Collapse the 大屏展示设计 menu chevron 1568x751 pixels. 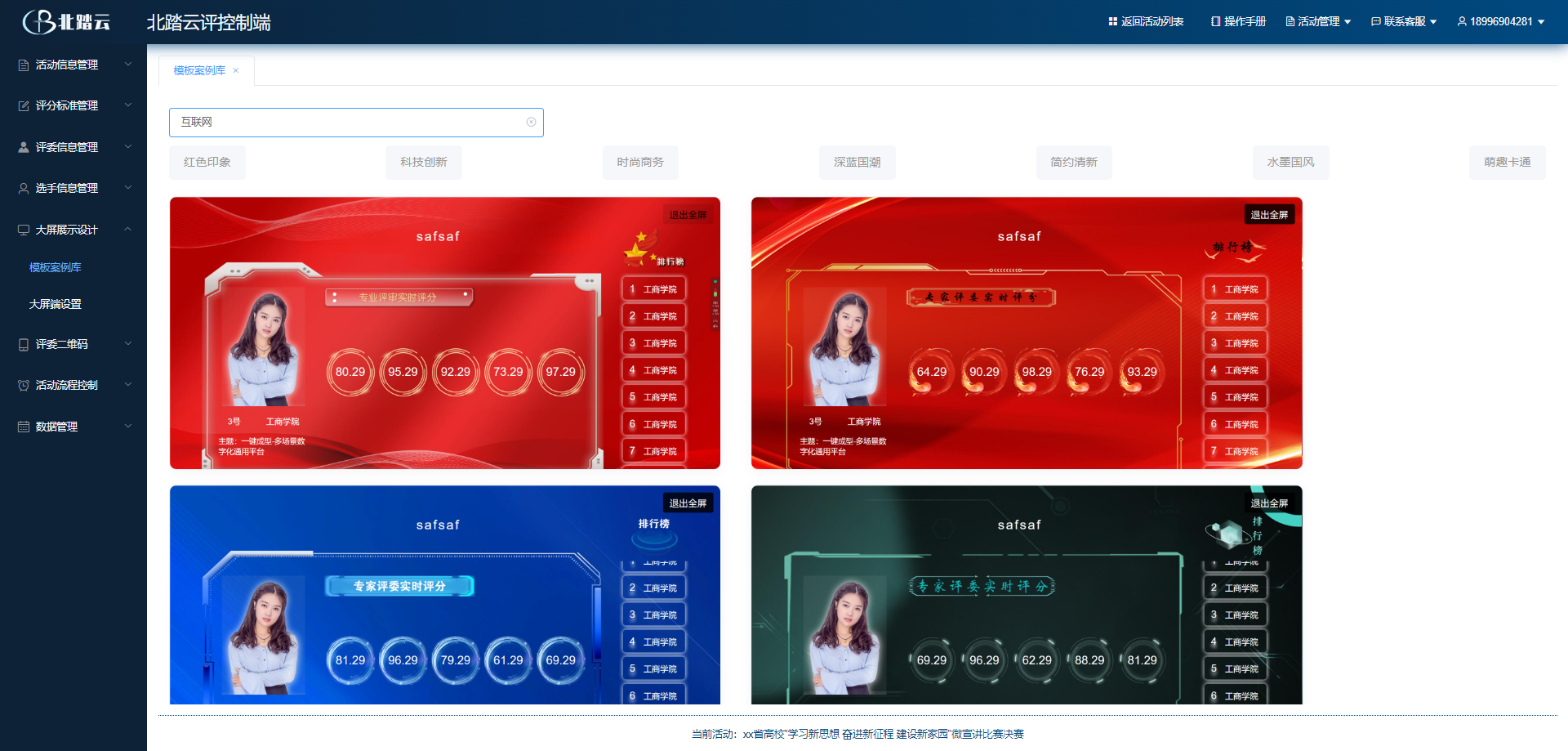tap(128, 229)
